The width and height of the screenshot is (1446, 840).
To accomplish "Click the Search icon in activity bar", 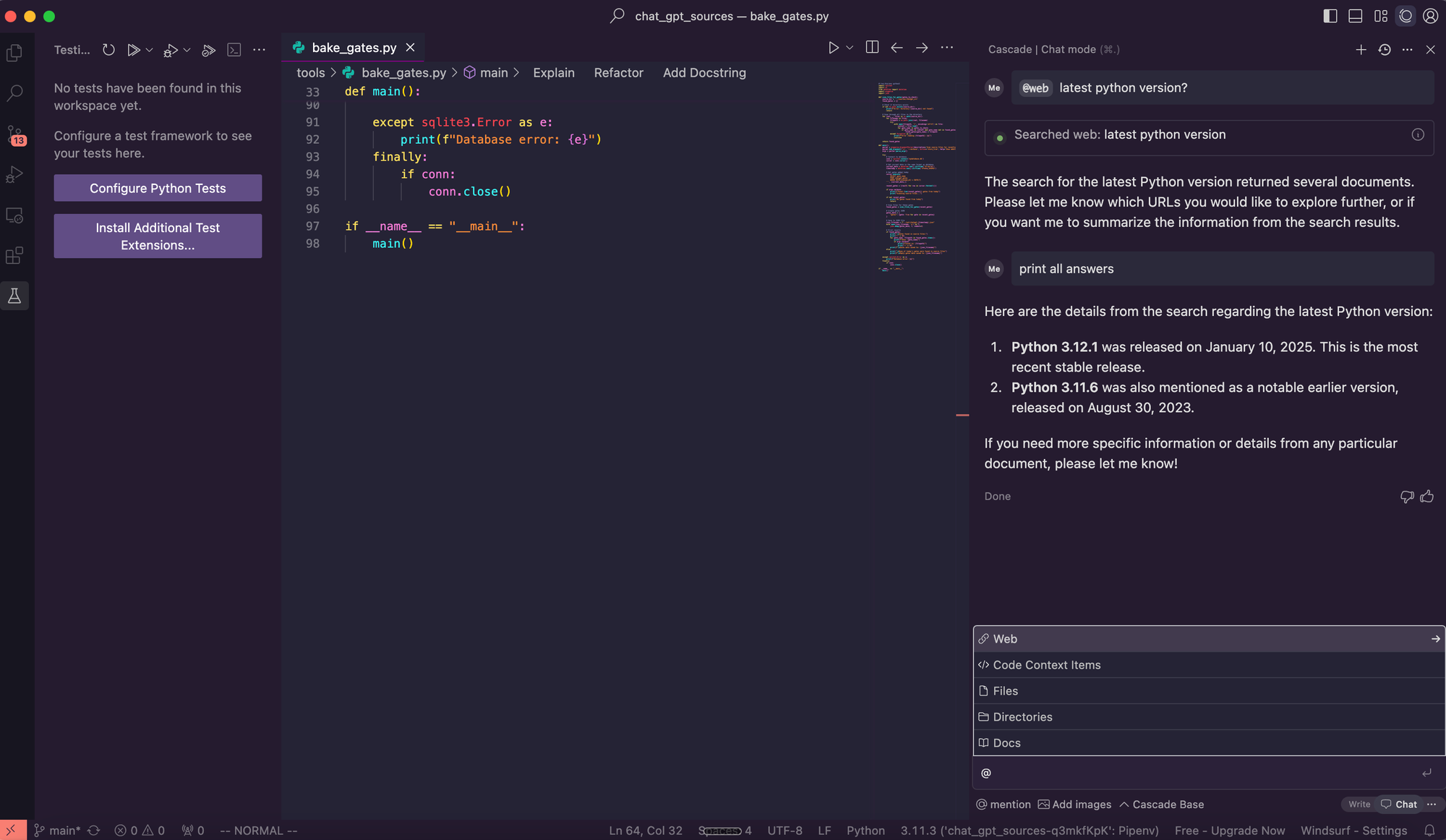I will click(14, 93).
